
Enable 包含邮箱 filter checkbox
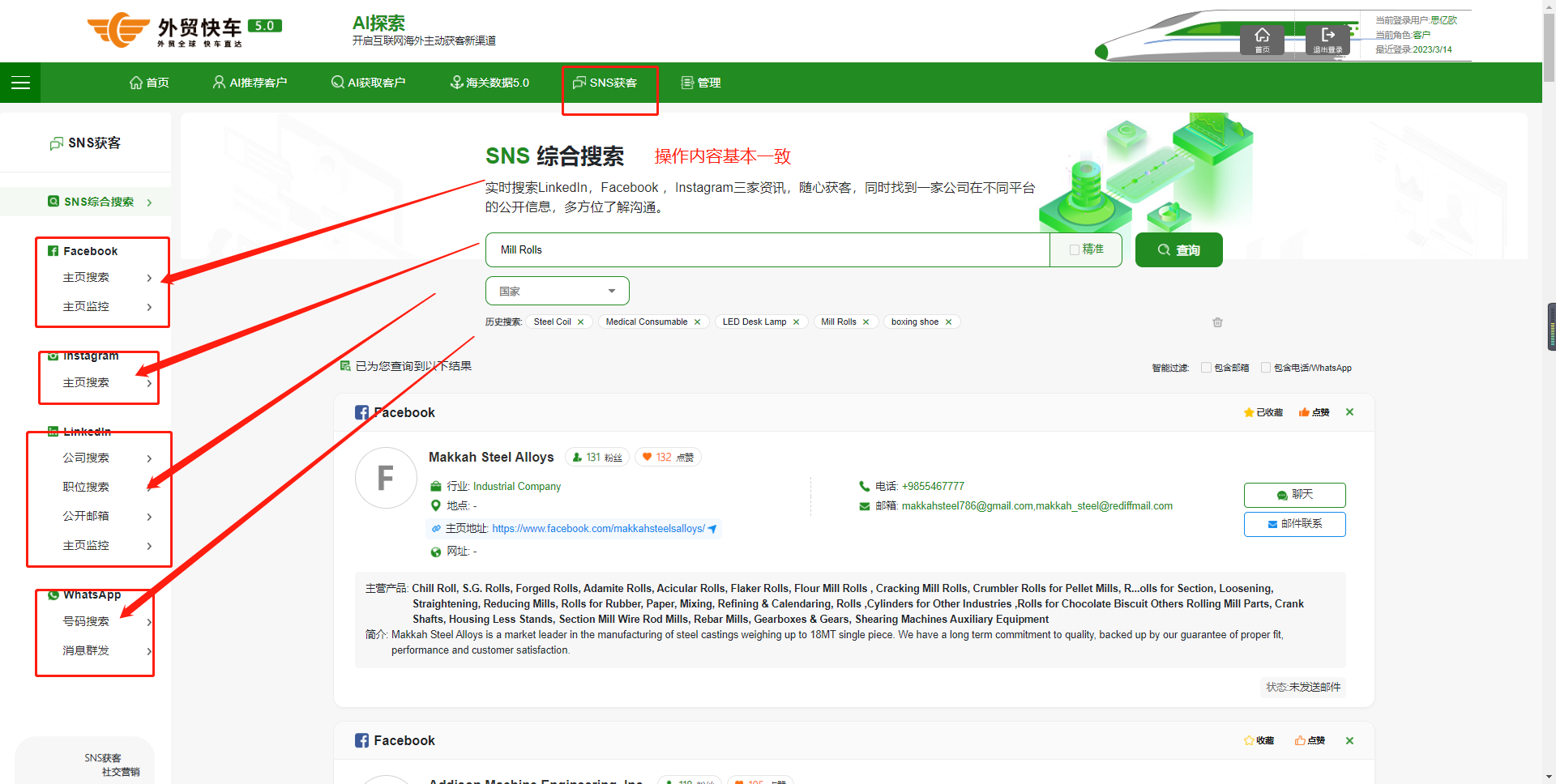pyautogui.click(x=1206, y=368)
